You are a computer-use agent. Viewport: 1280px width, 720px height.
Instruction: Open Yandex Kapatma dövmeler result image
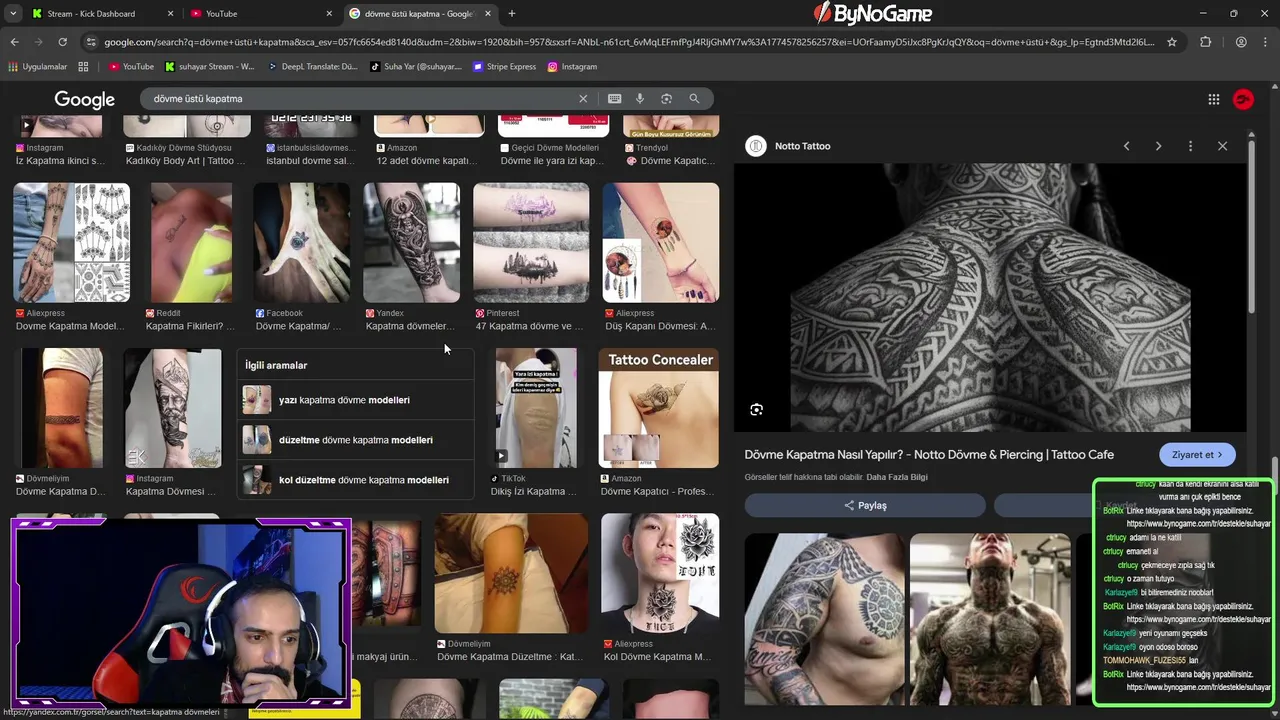(411, 242)
